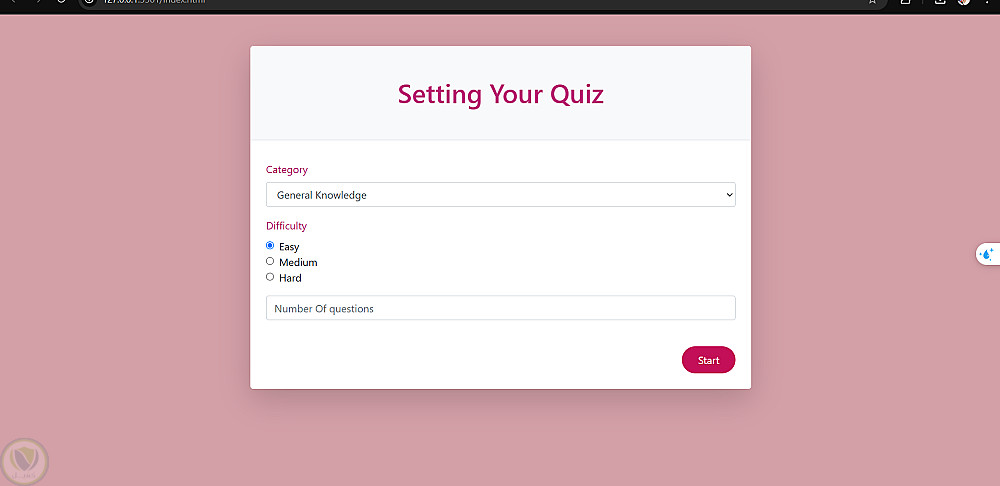Viewport: 1000px width, 486px height.
Task: Focus the Number Of questions field
Action: [x=500, y=308]
